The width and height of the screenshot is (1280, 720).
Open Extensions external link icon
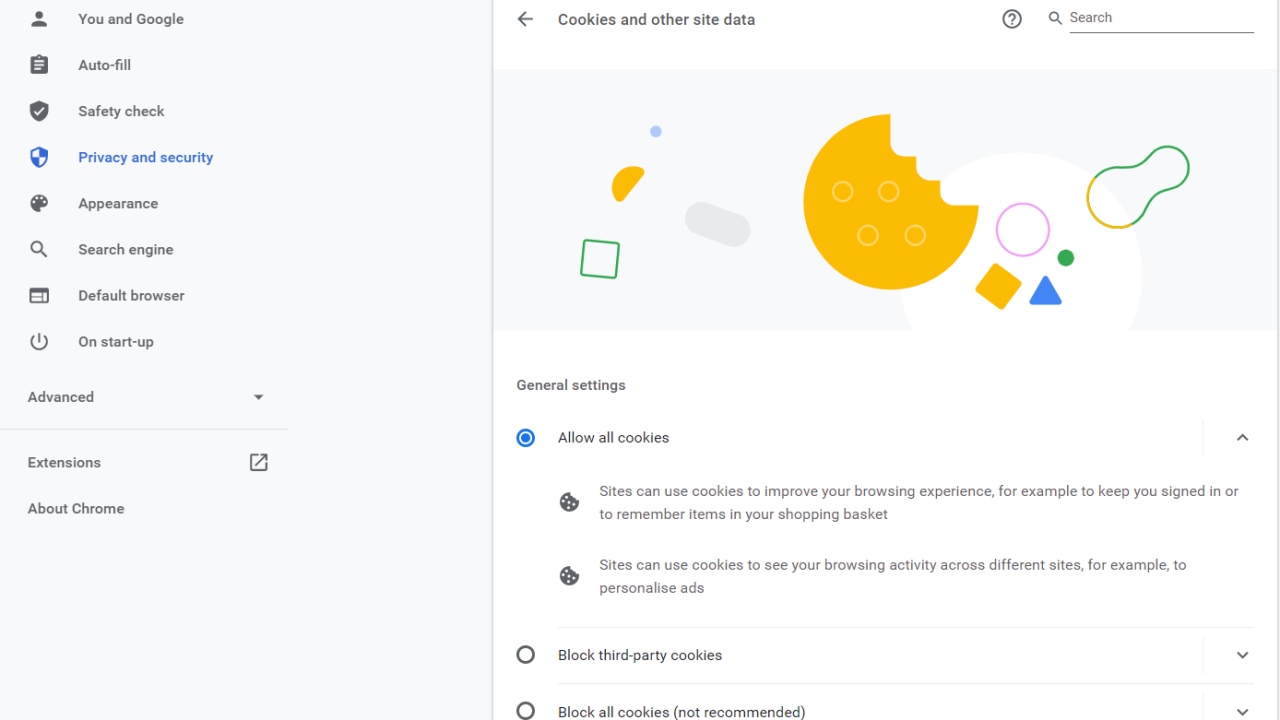[259, 462]
